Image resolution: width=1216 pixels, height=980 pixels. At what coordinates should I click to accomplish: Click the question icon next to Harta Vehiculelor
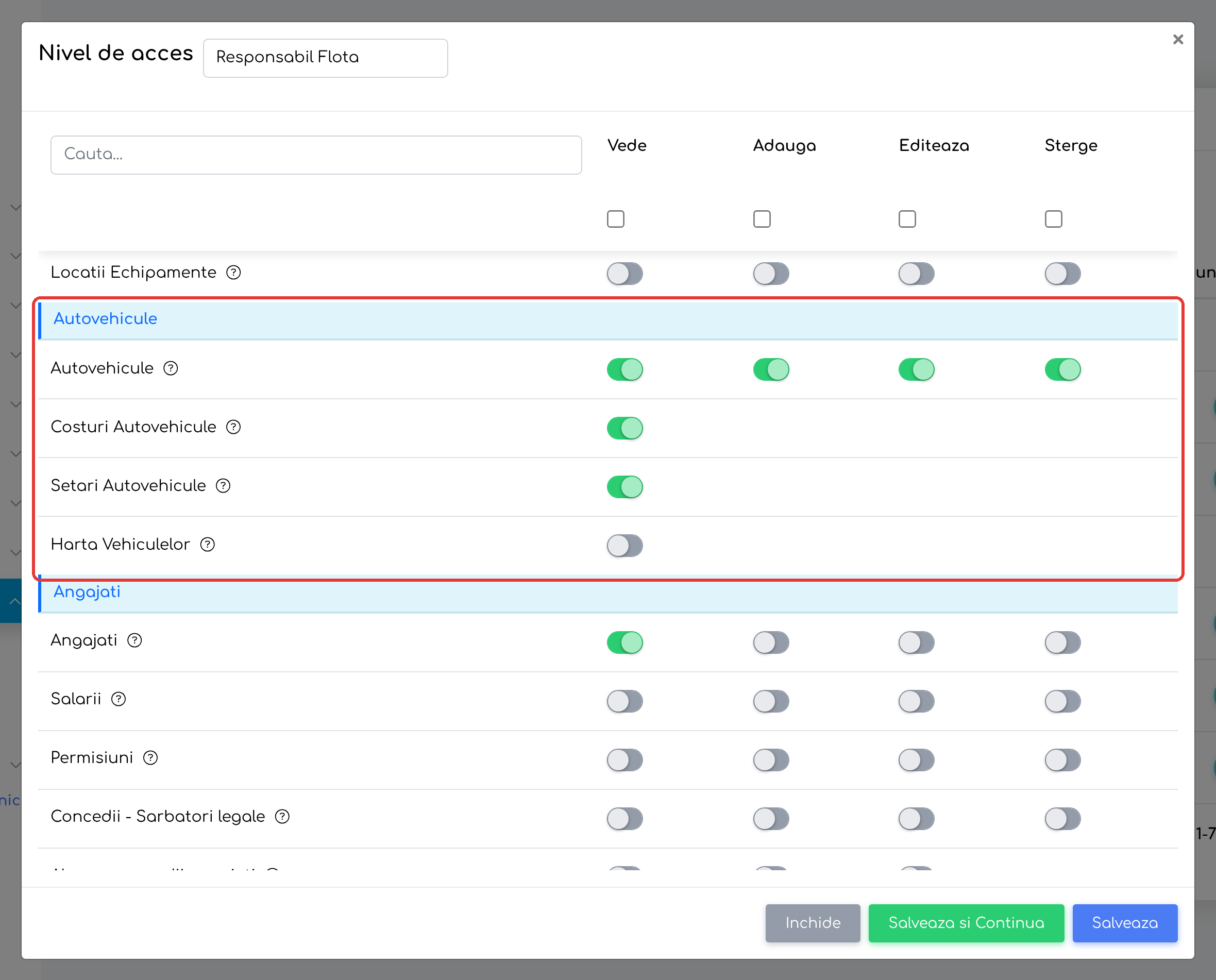coord(208,545)
